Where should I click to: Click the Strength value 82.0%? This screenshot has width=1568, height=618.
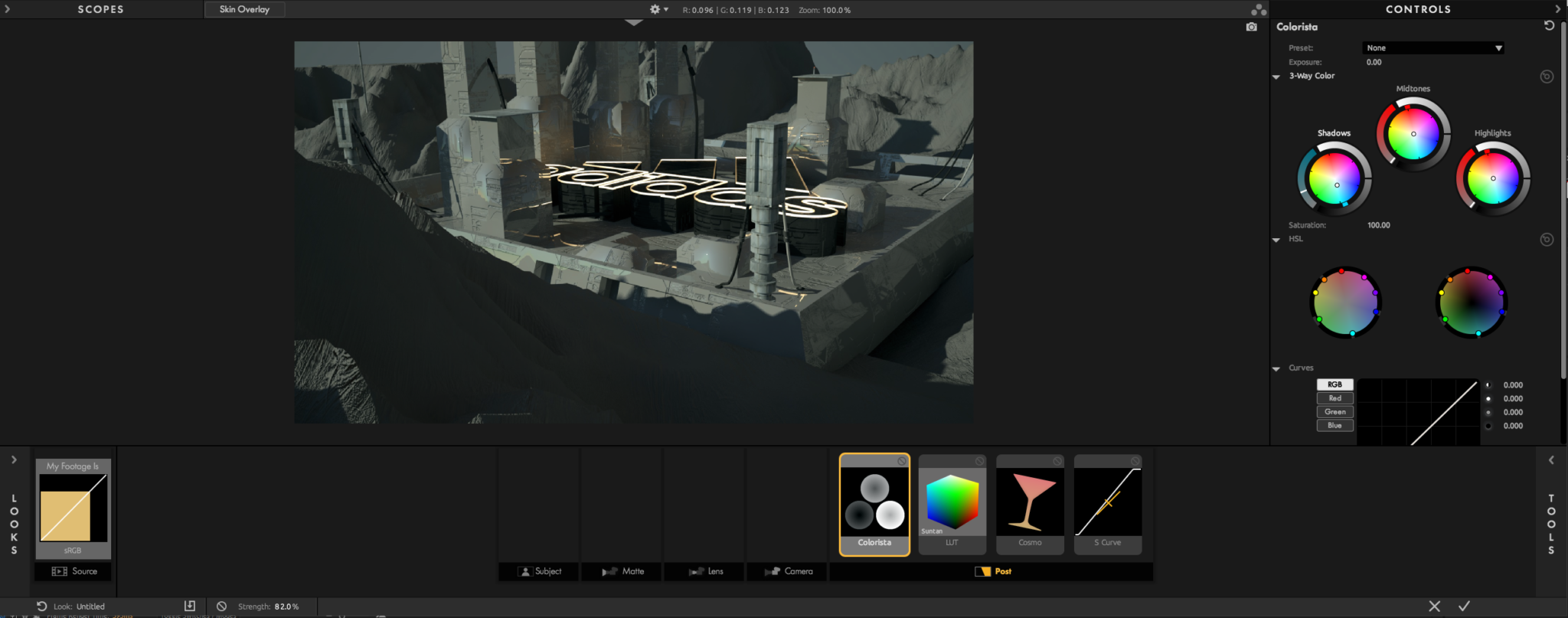[x=287, y=607]
